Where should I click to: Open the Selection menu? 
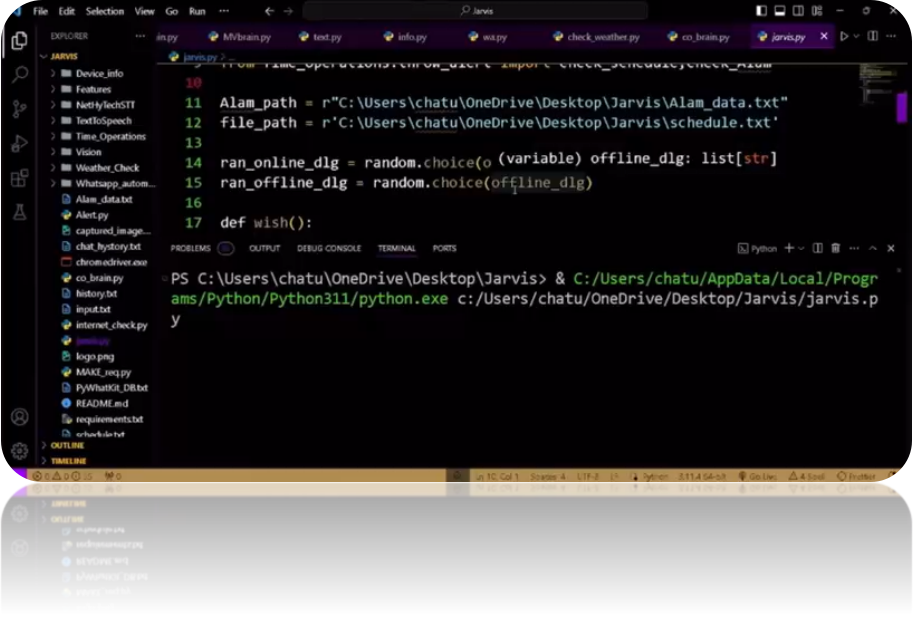[106, 11]
